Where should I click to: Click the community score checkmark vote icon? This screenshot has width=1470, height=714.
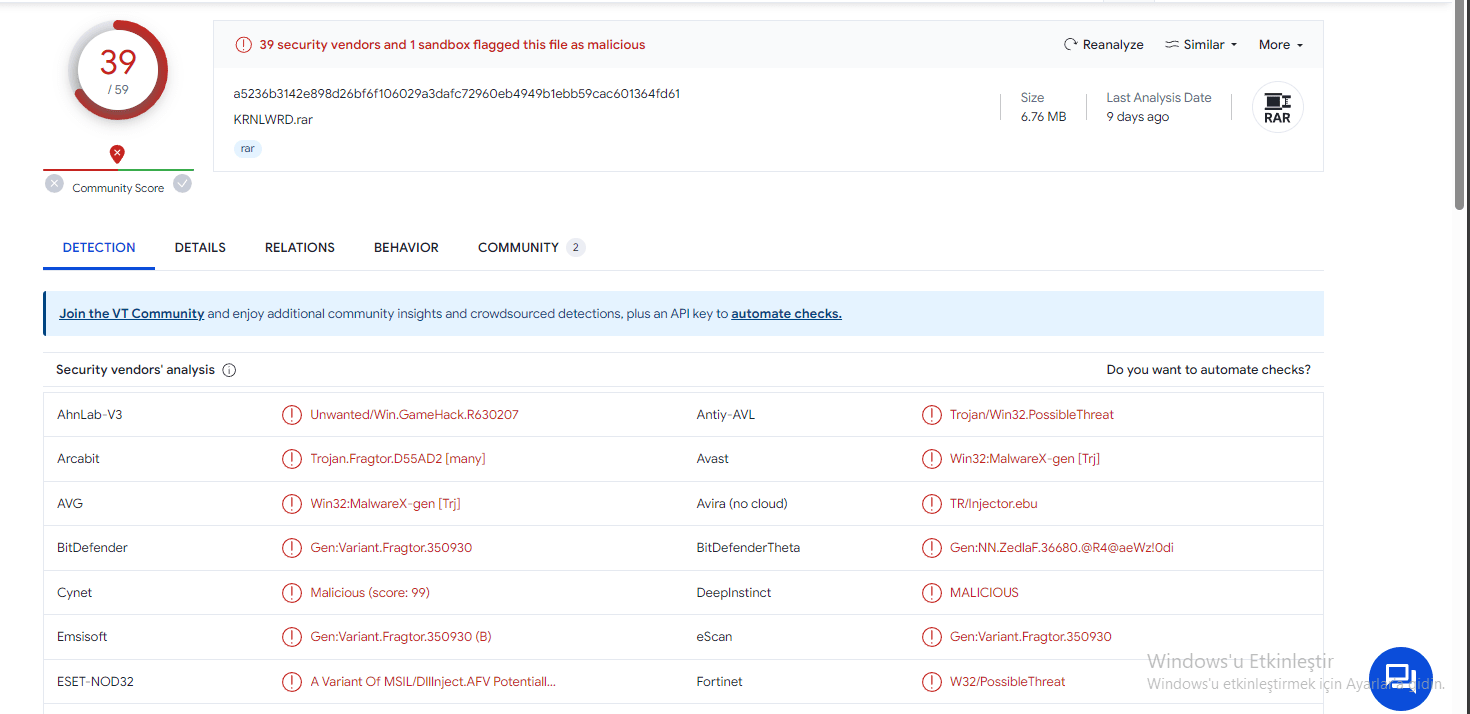click(182, 184)
